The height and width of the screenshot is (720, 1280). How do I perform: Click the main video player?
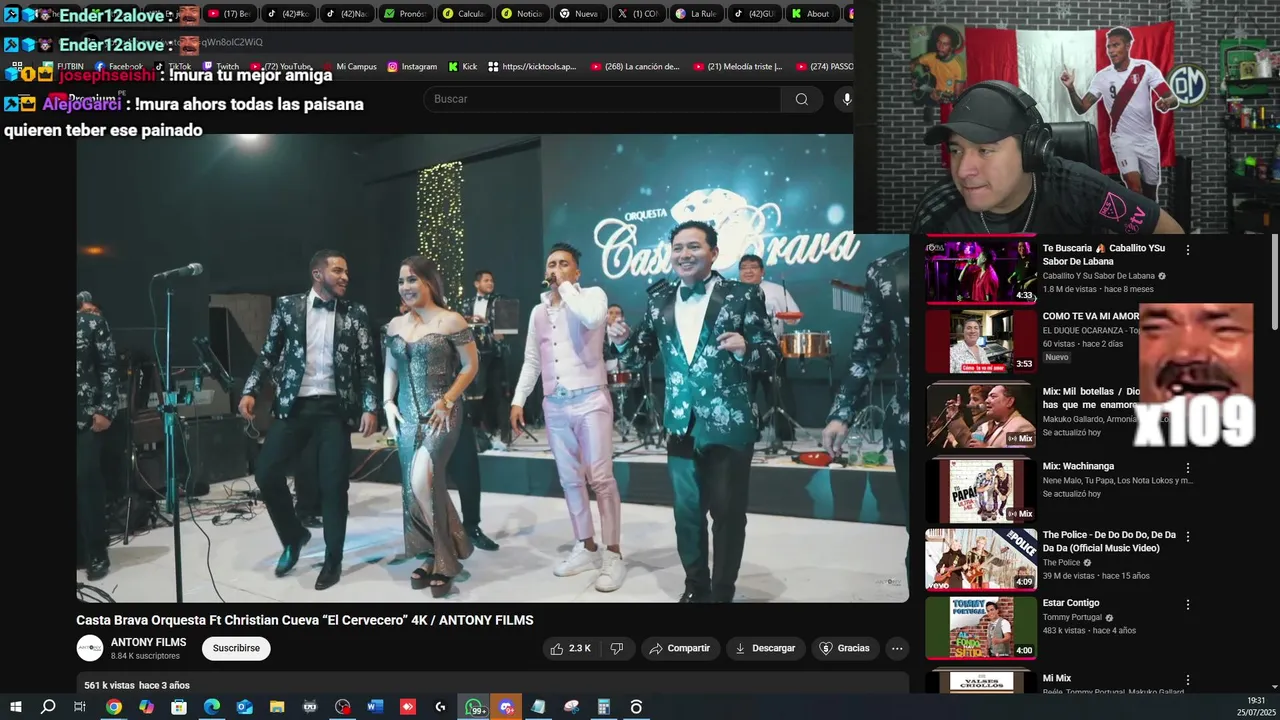[x=493, y=368]
